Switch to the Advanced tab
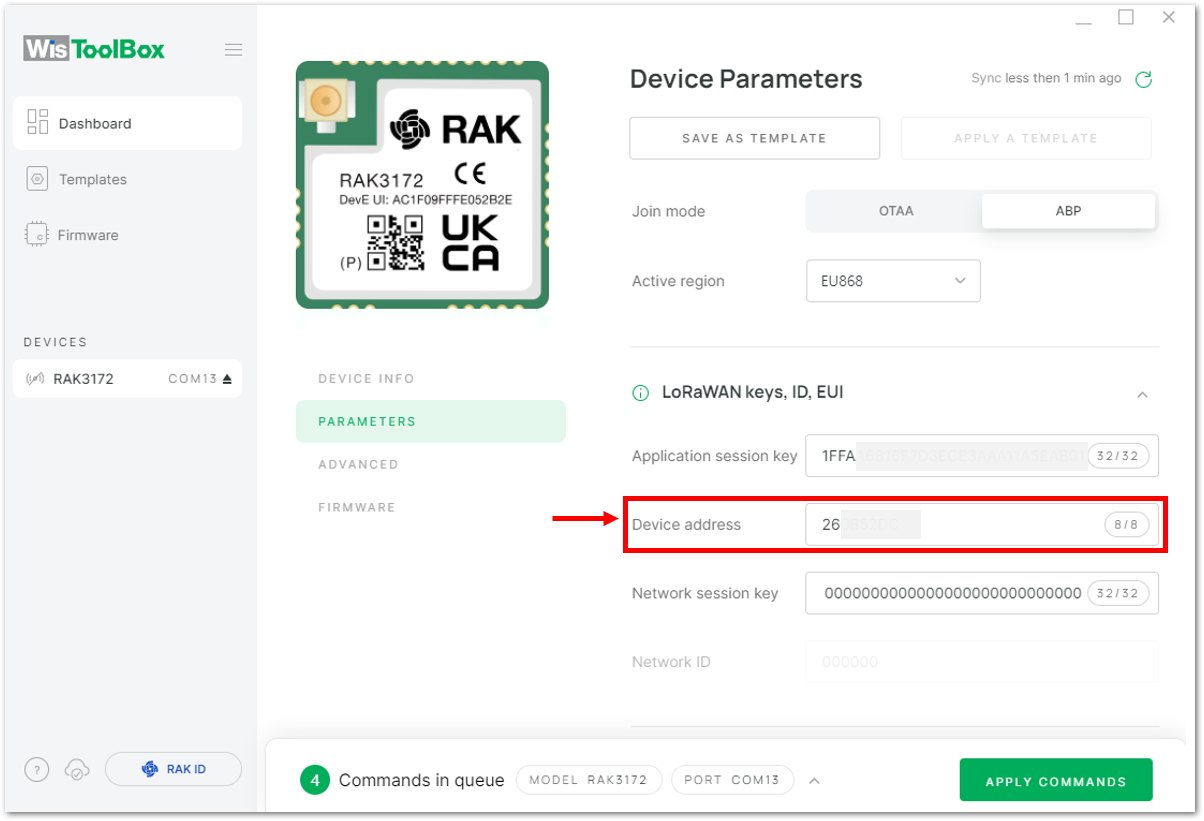Viewport: 1204px width, 821px height. [x=358, y=464]
